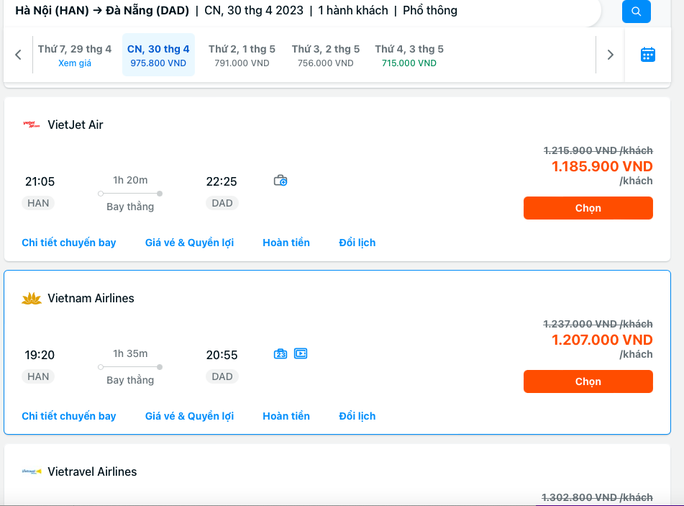The image size is (684, 506).
Task: Open the calendar date picker icon
Action: click(x=647, y=55)
